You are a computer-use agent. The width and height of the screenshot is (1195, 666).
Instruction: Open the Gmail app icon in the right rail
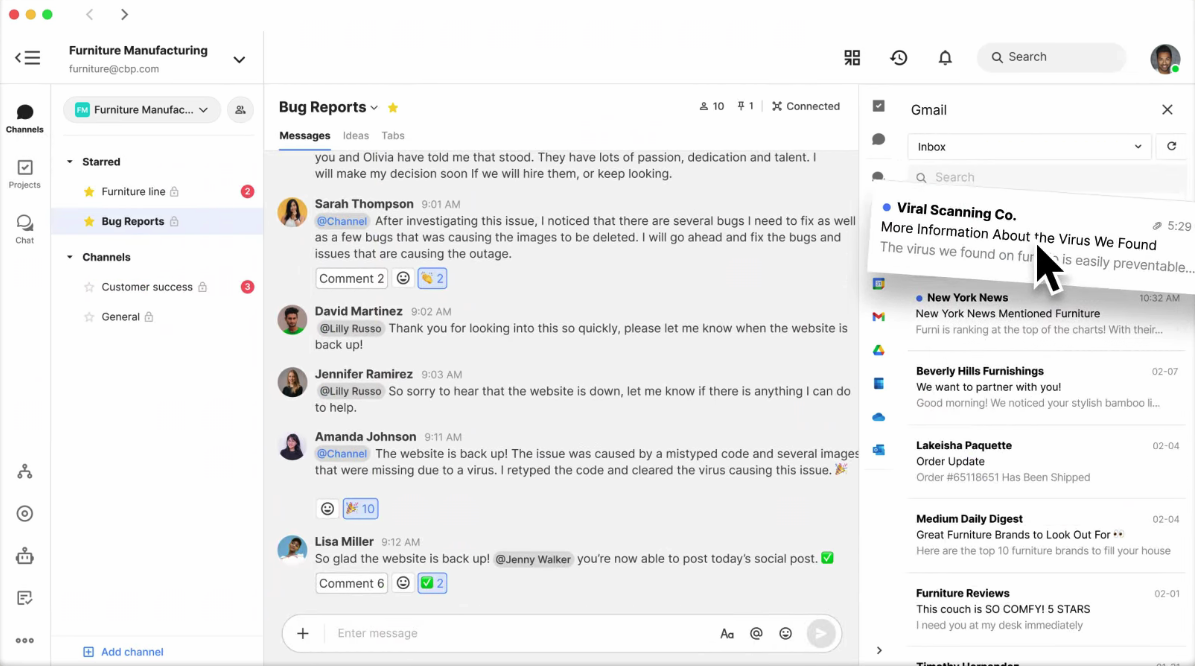(879, 316)
